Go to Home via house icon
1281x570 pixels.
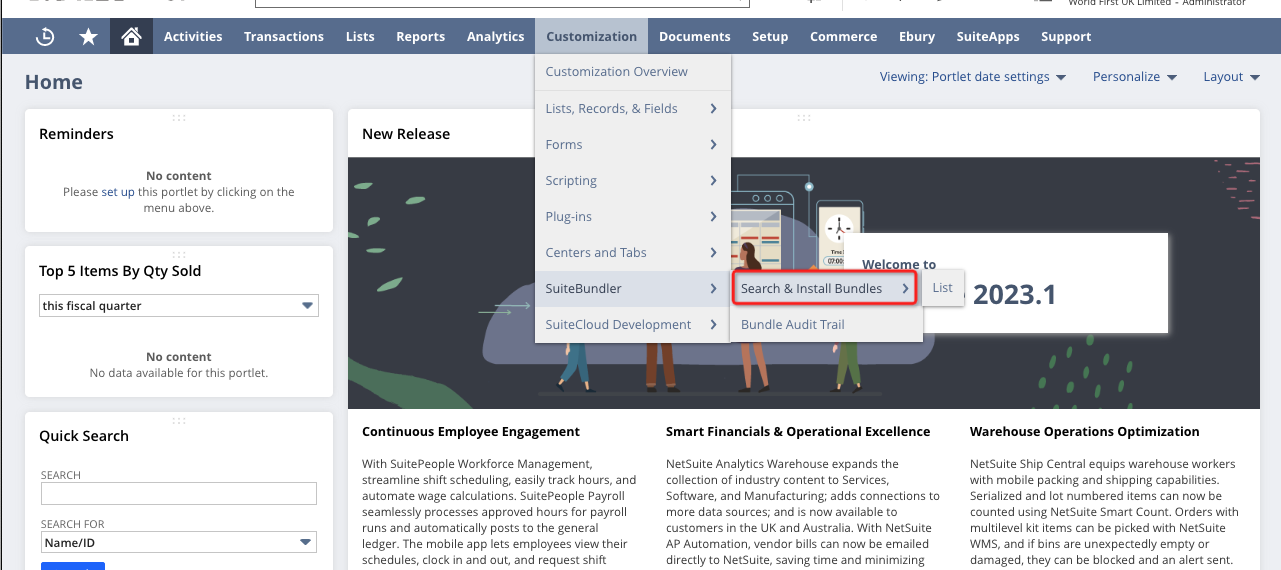[x=131, y=37]
